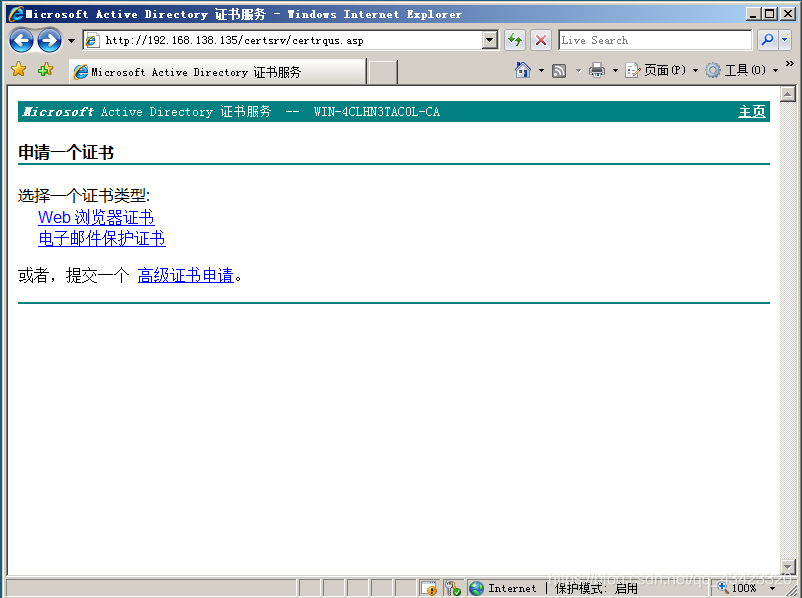Viewport: 802px width, 598px height.
Task: Show more toolbar commands chevron
Action: [x=790, y=63]
